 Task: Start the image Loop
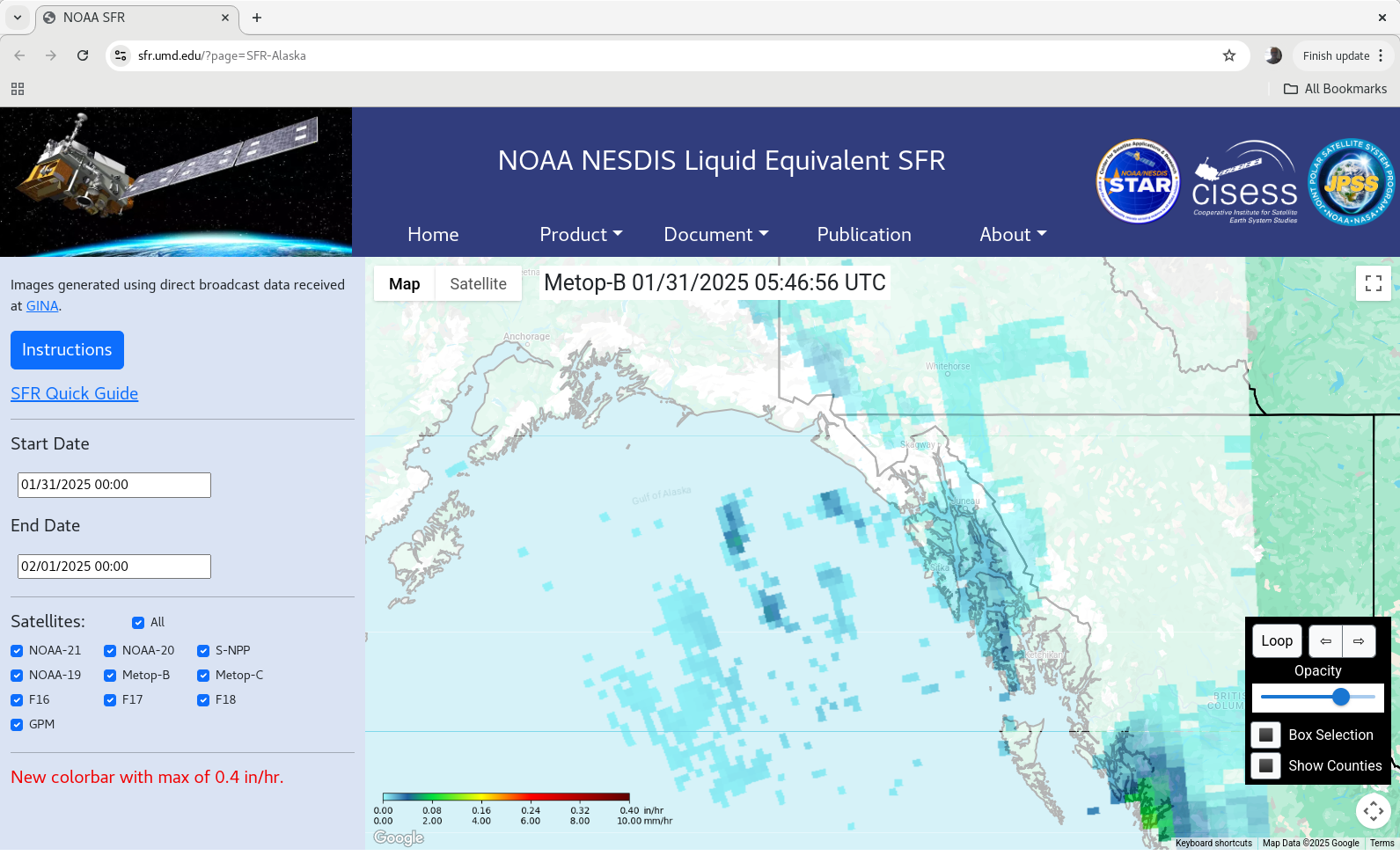coord(1277,641)
